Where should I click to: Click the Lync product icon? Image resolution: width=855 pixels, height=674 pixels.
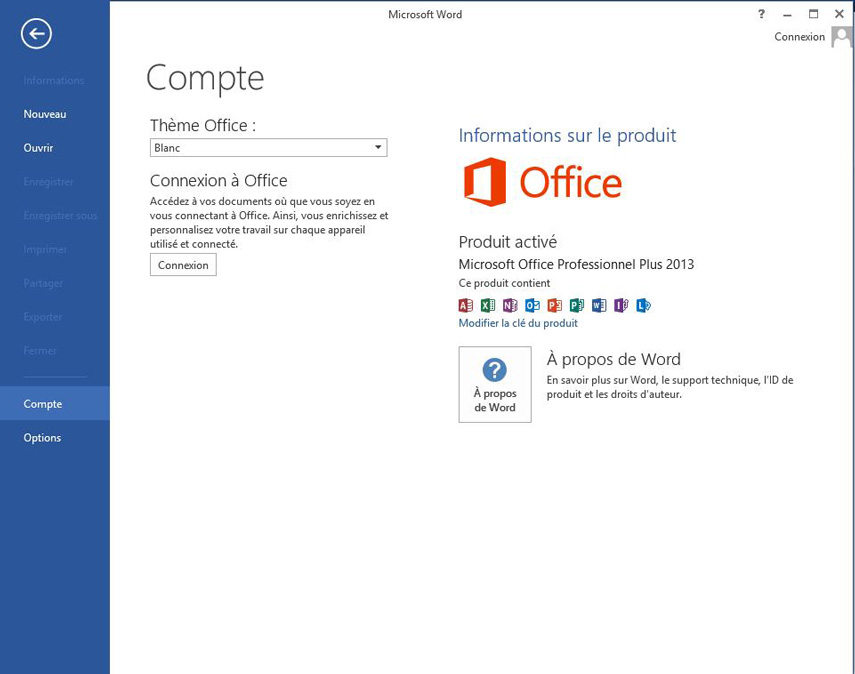(643, 305)
